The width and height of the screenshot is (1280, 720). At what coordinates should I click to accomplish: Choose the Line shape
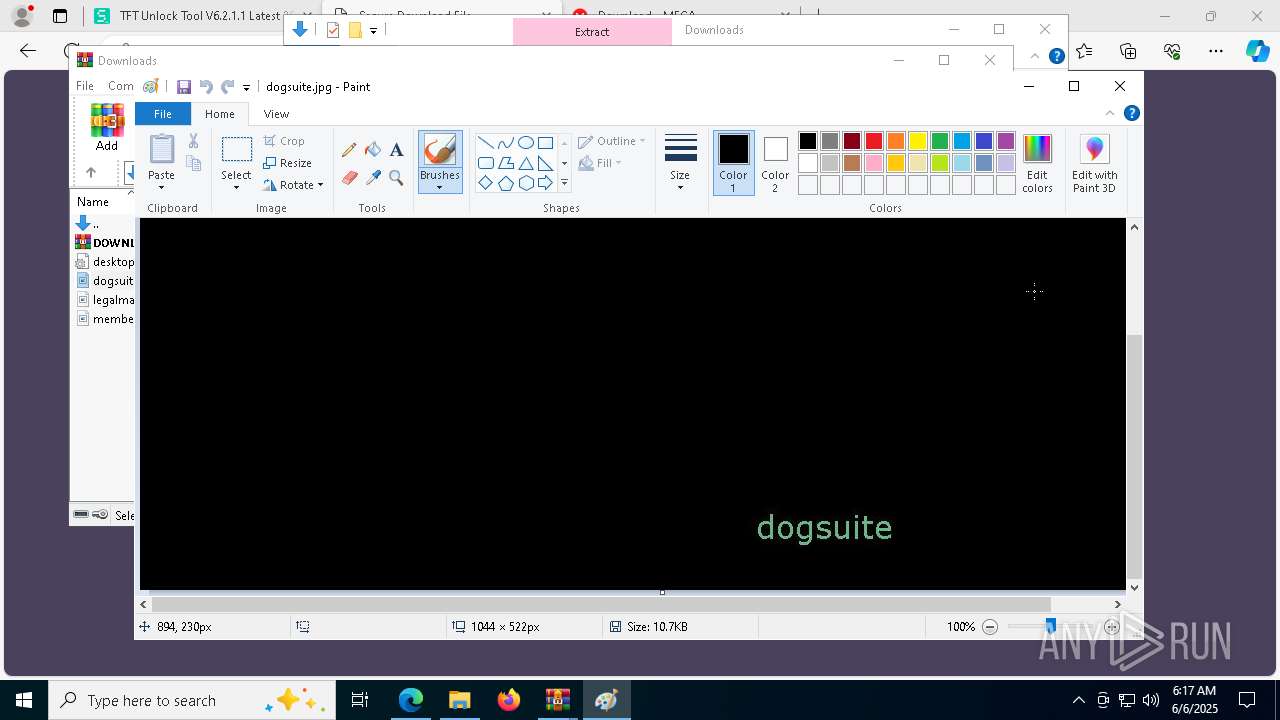pos(485,142)
